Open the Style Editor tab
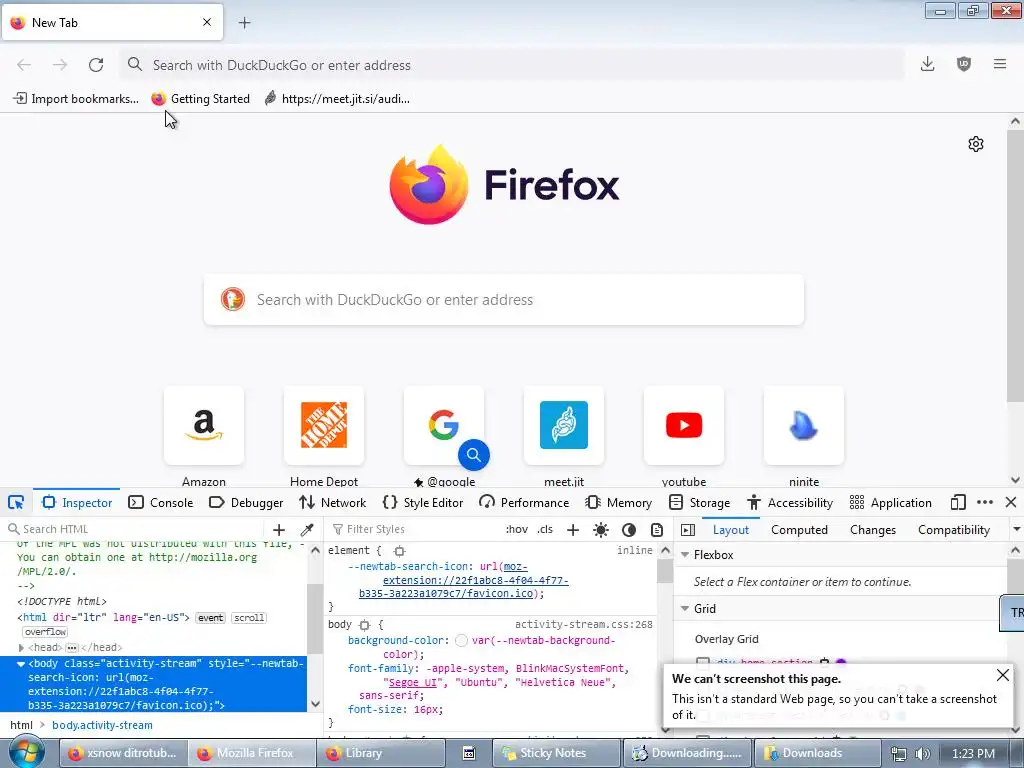1024x768 pixels. (x=423, y=502)
